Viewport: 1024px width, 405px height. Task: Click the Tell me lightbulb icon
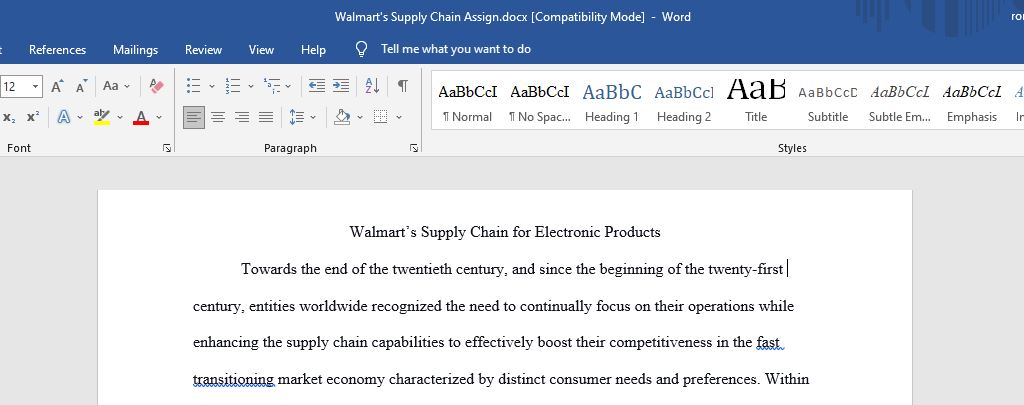coord(361,50)
